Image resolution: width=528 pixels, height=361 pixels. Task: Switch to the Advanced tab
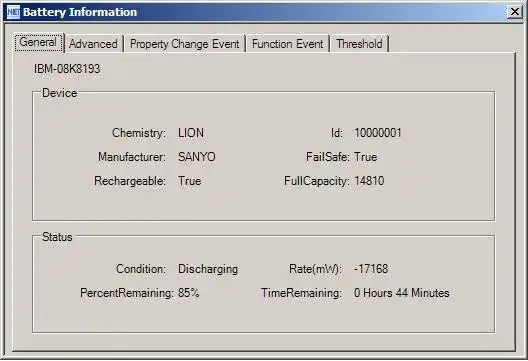click(x=93, y=44)
